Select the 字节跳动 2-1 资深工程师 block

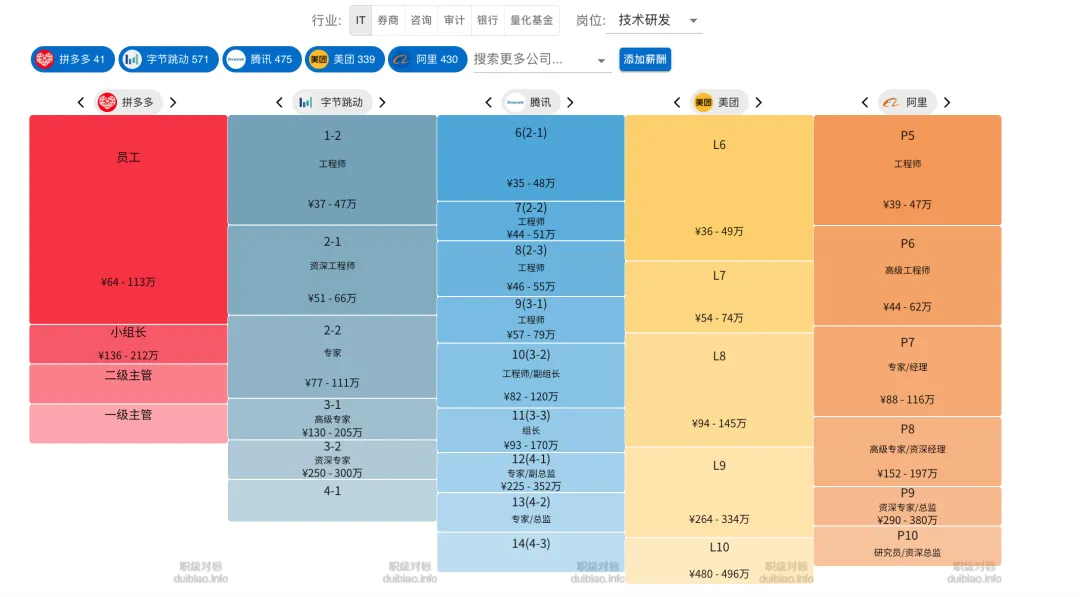coord(332,270)
